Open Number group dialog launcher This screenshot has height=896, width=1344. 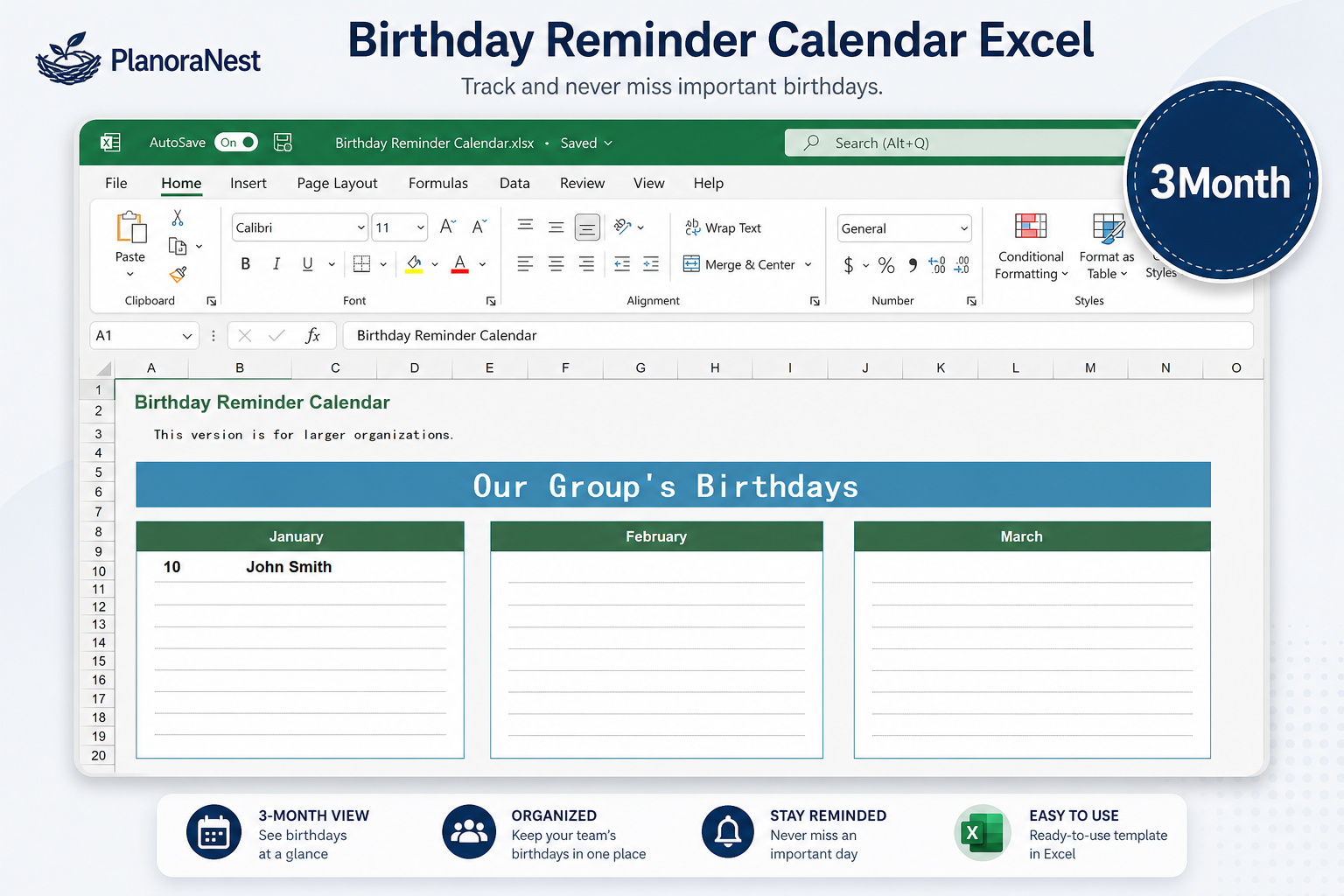pos(971,301)
